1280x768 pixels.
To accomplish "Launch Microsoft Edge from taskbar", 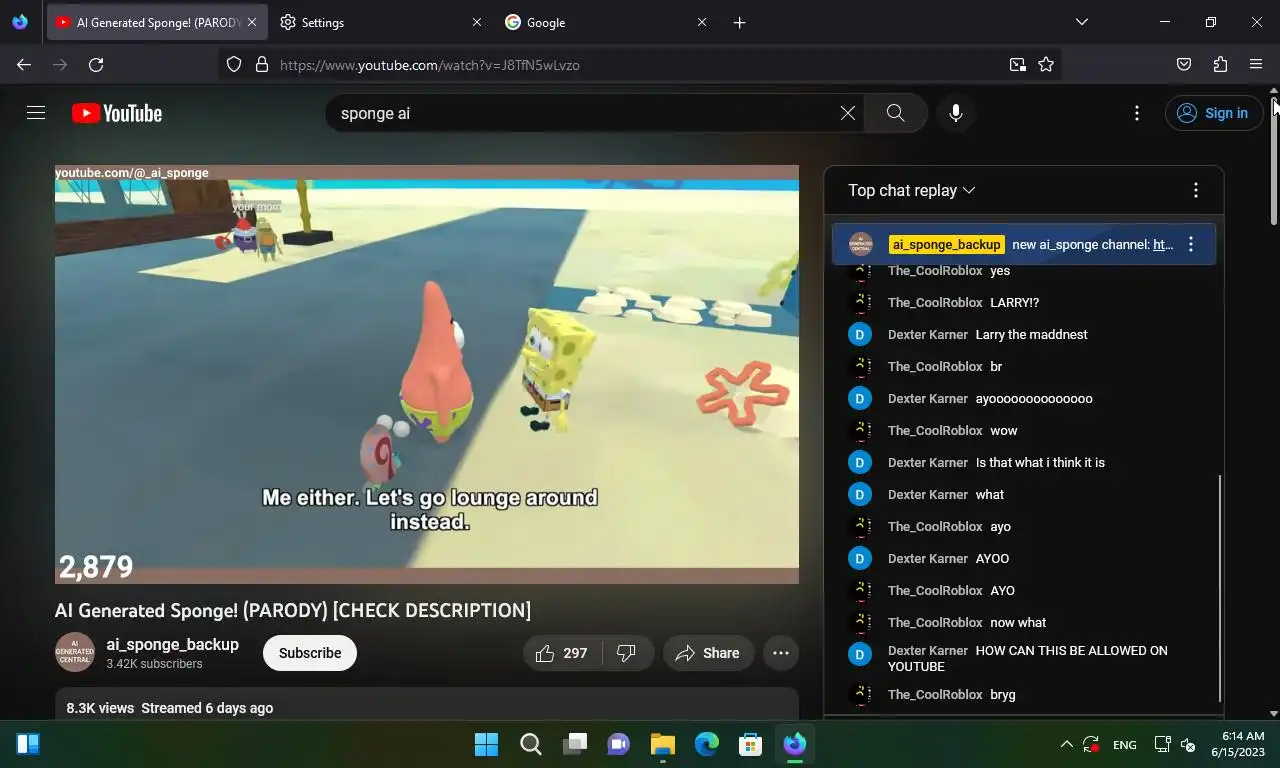I will point(707,744).
